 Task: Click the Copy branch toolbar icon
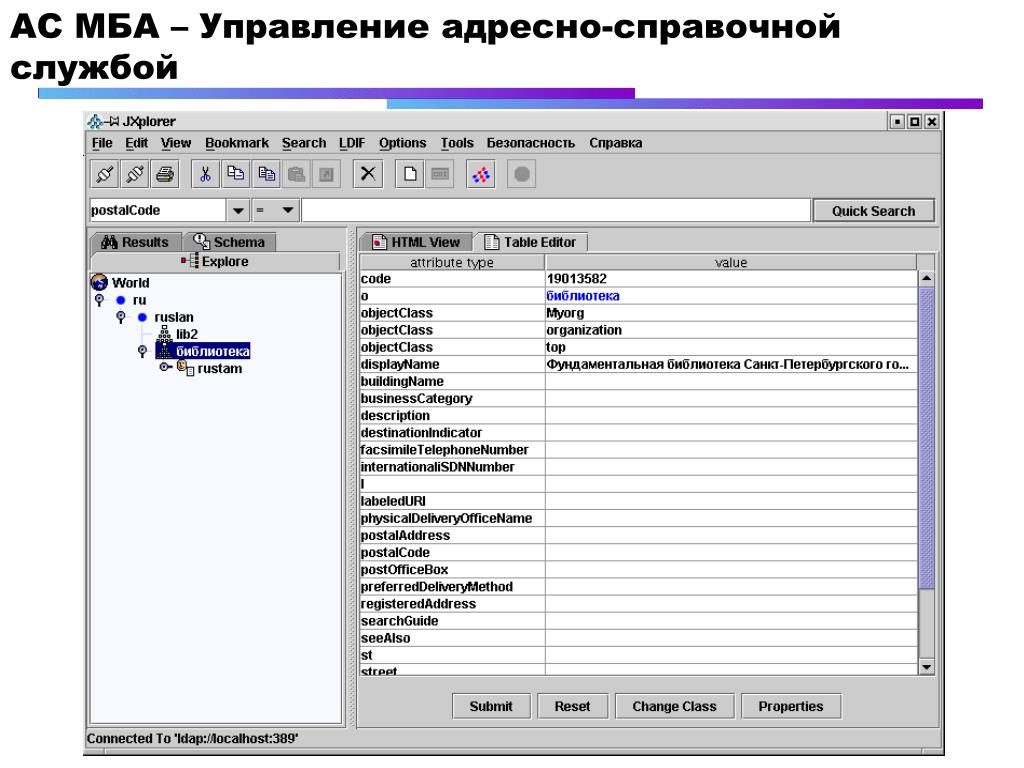235,174
